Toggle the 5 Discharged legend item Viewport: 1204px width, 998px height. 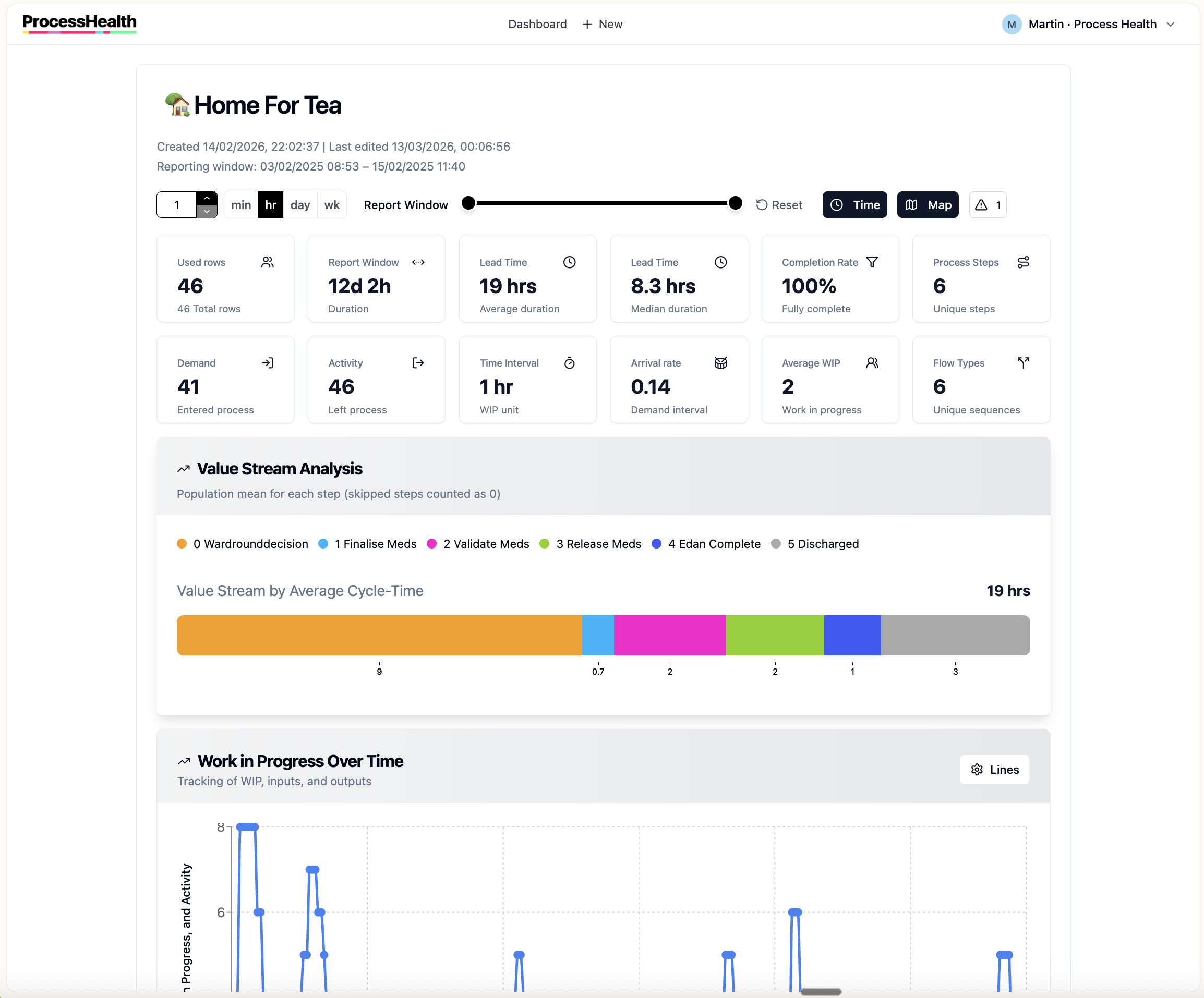[x=815, y=544]
